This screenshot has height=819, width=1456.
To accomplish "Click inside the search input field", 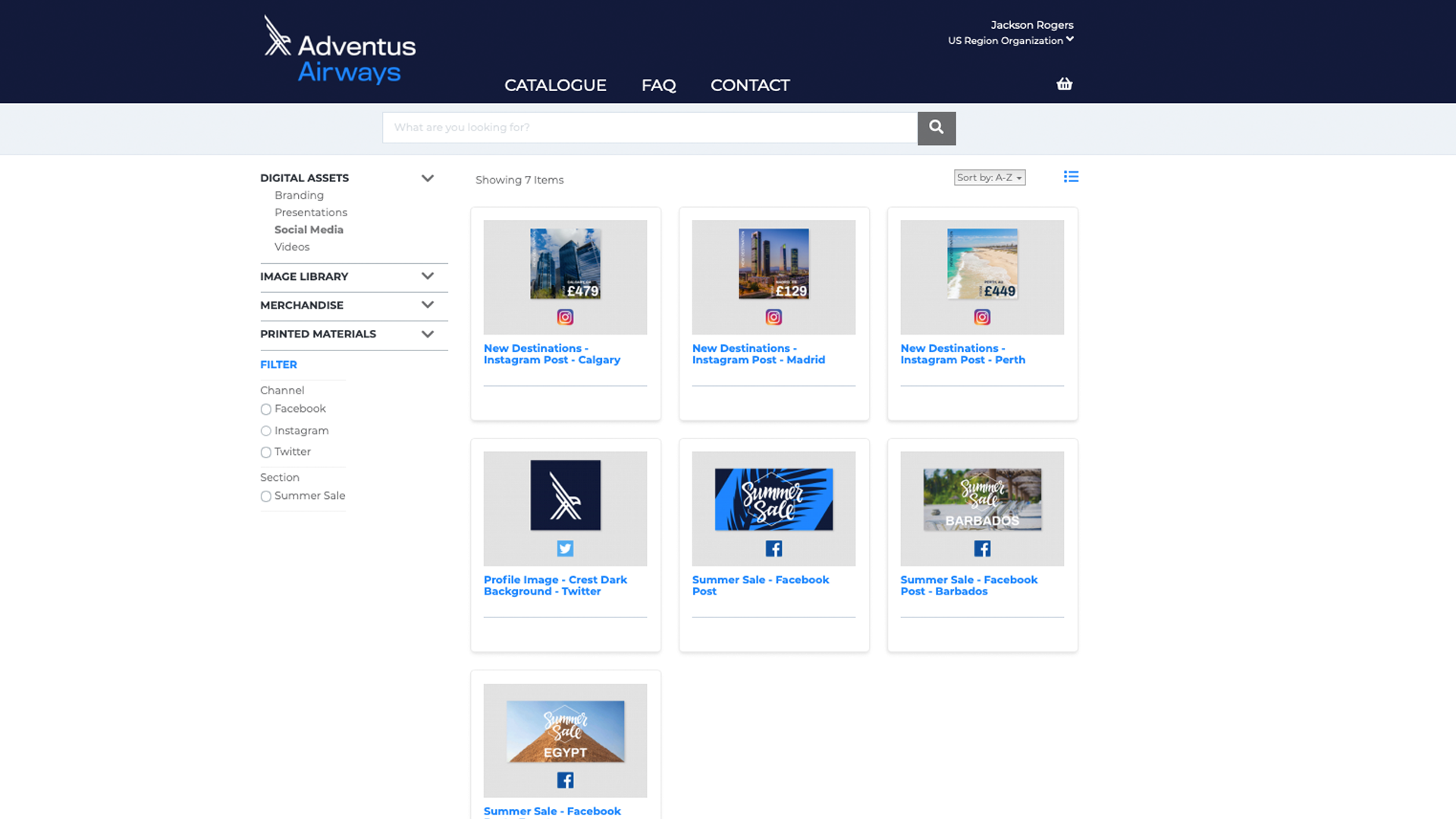I will [x=649, y=127].
